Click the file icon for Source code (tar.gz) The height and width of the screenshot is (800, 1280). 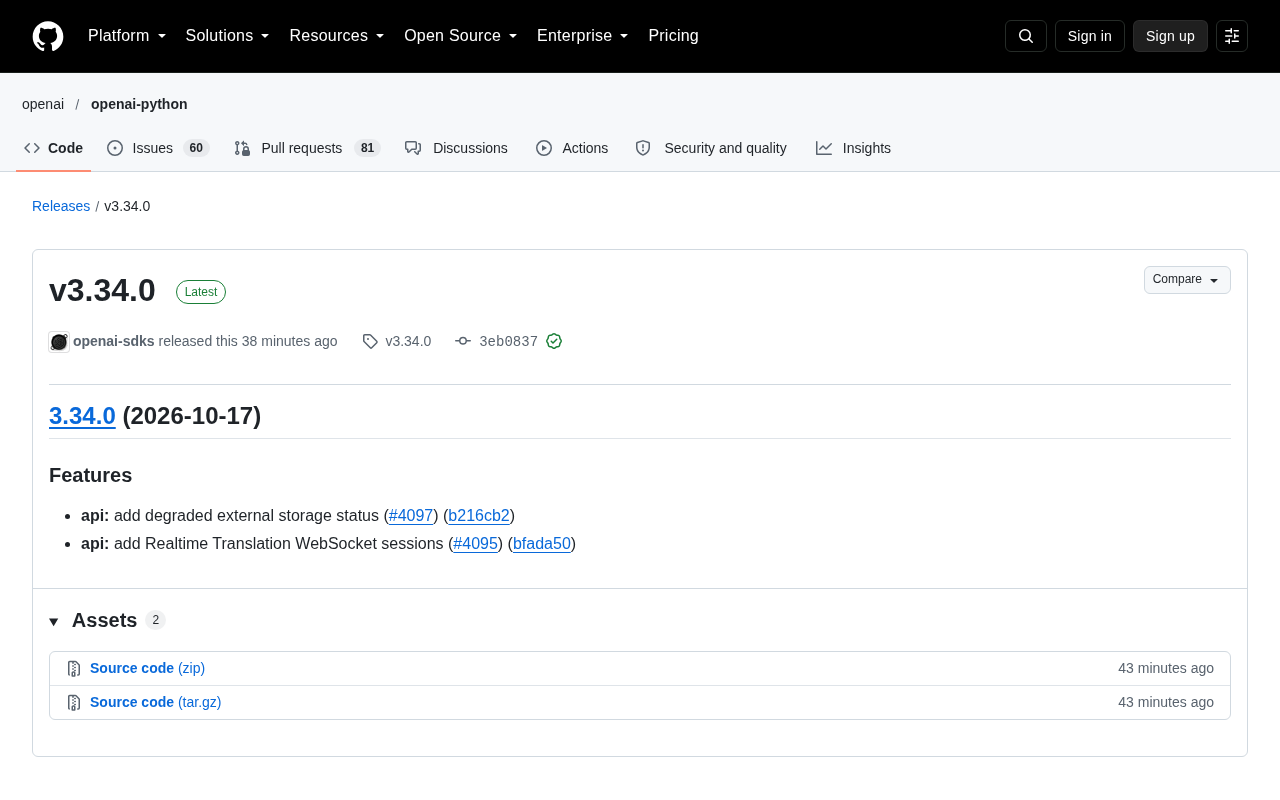[x=74, y=703]
